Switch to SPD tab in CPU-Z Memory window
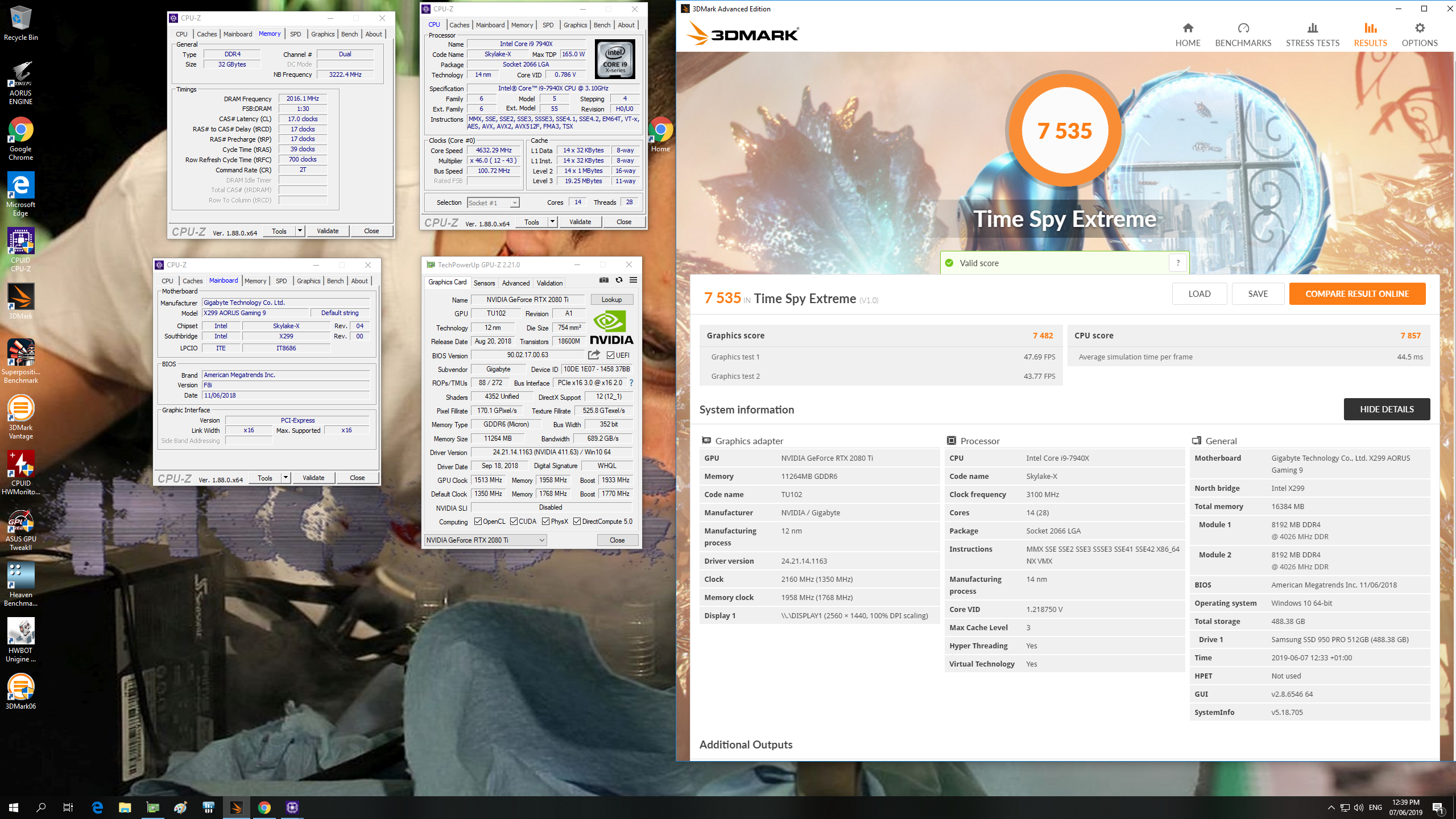 point(295,34)
